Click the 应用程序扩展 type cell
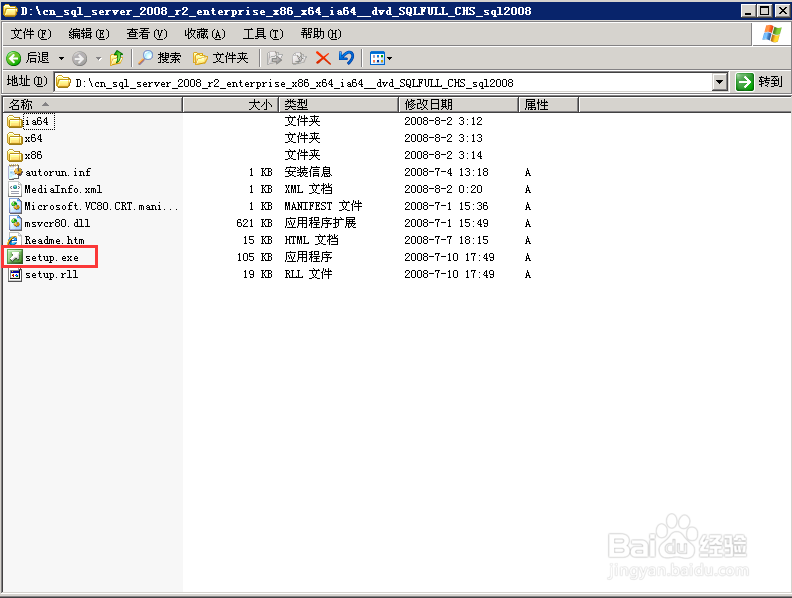 [x=320, y=223]
